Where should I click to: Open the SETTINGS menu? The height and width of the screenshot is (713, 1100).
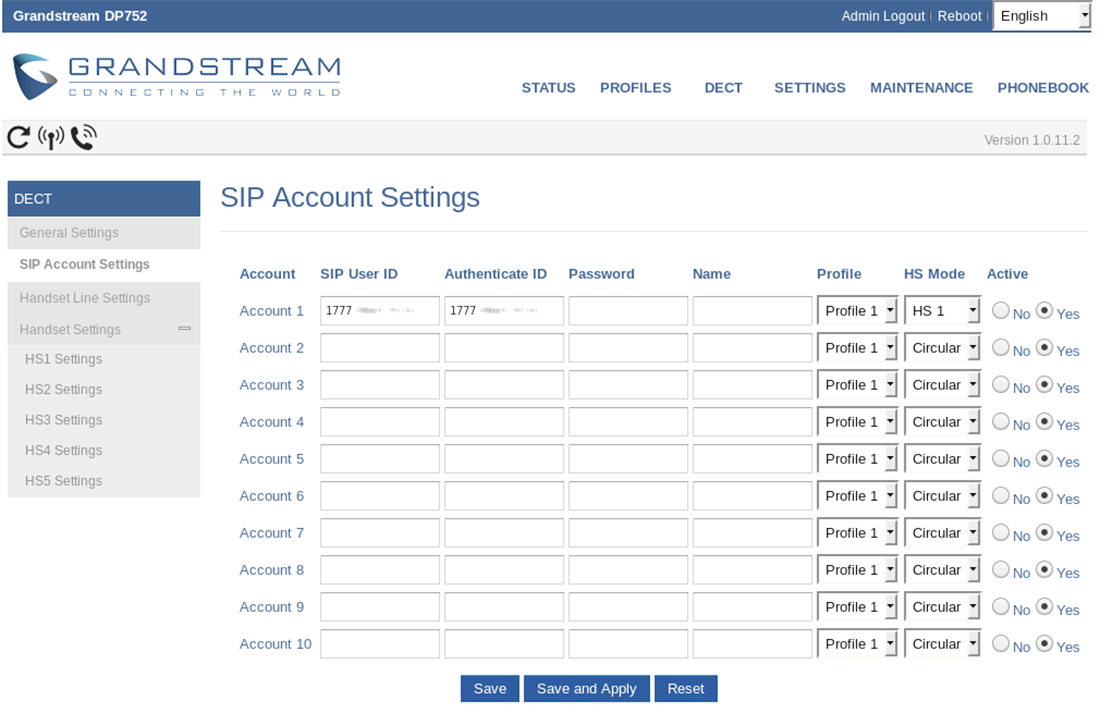(x=810, y=88)
